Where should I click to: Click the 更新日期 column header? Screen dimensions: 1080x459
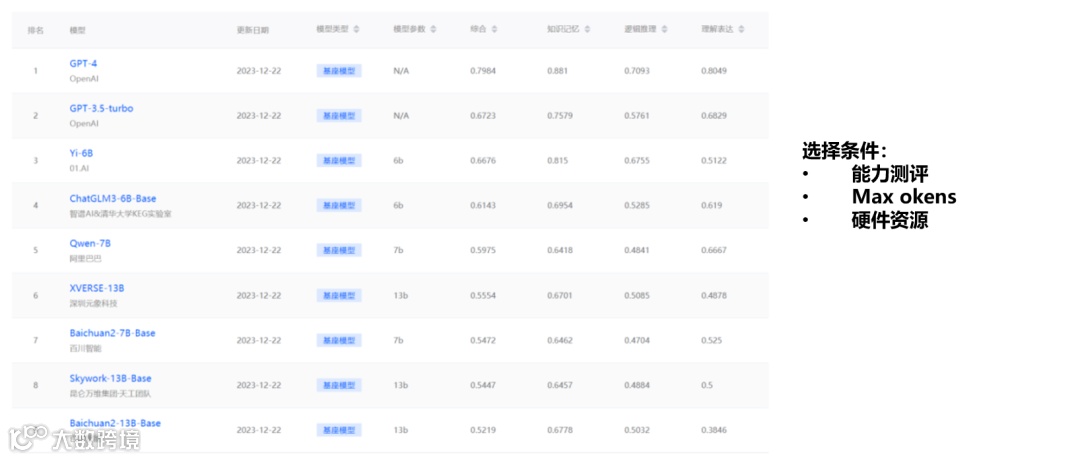[x=252, y=30]
